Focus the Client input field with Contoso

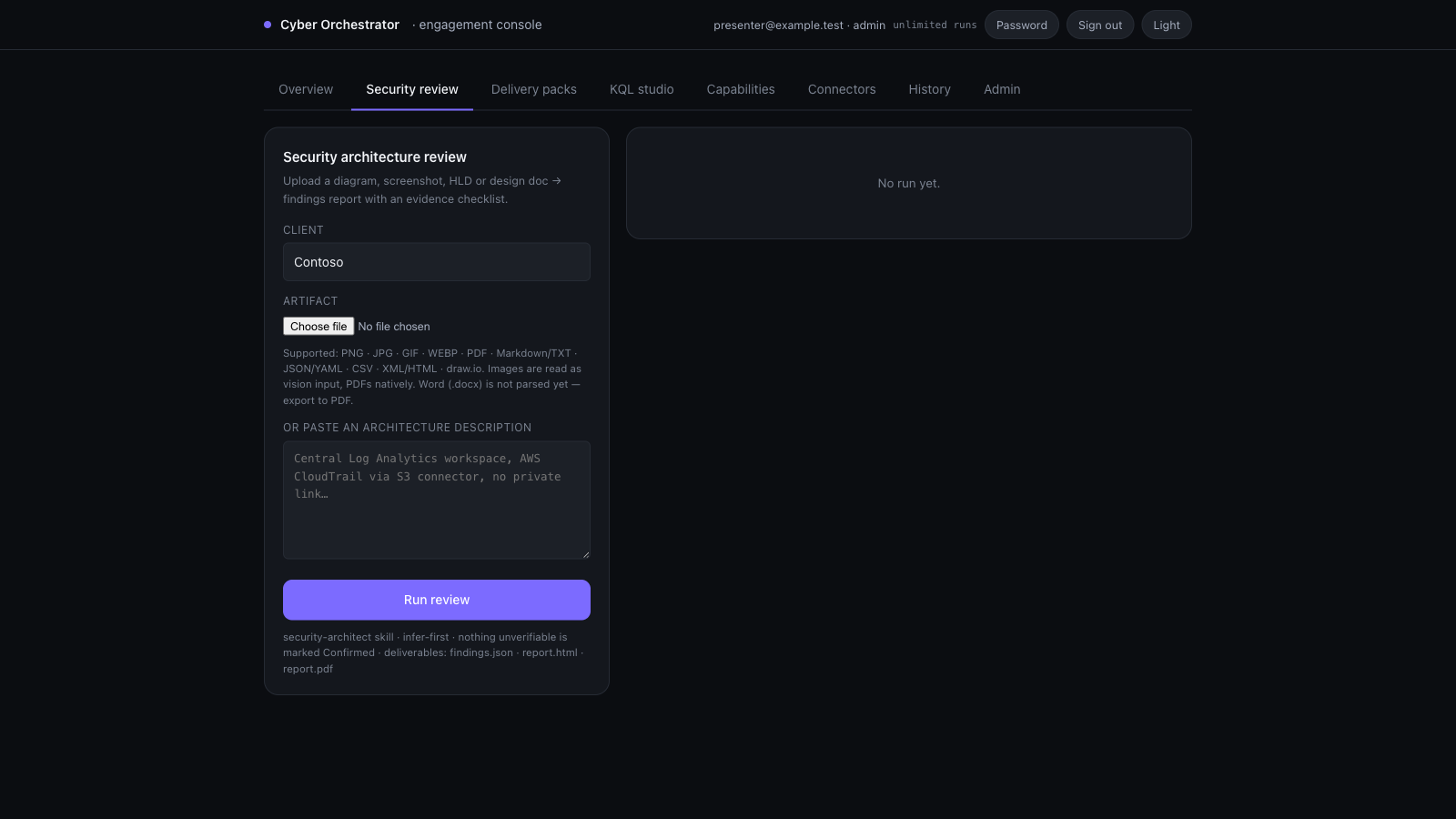coord(437,262)
